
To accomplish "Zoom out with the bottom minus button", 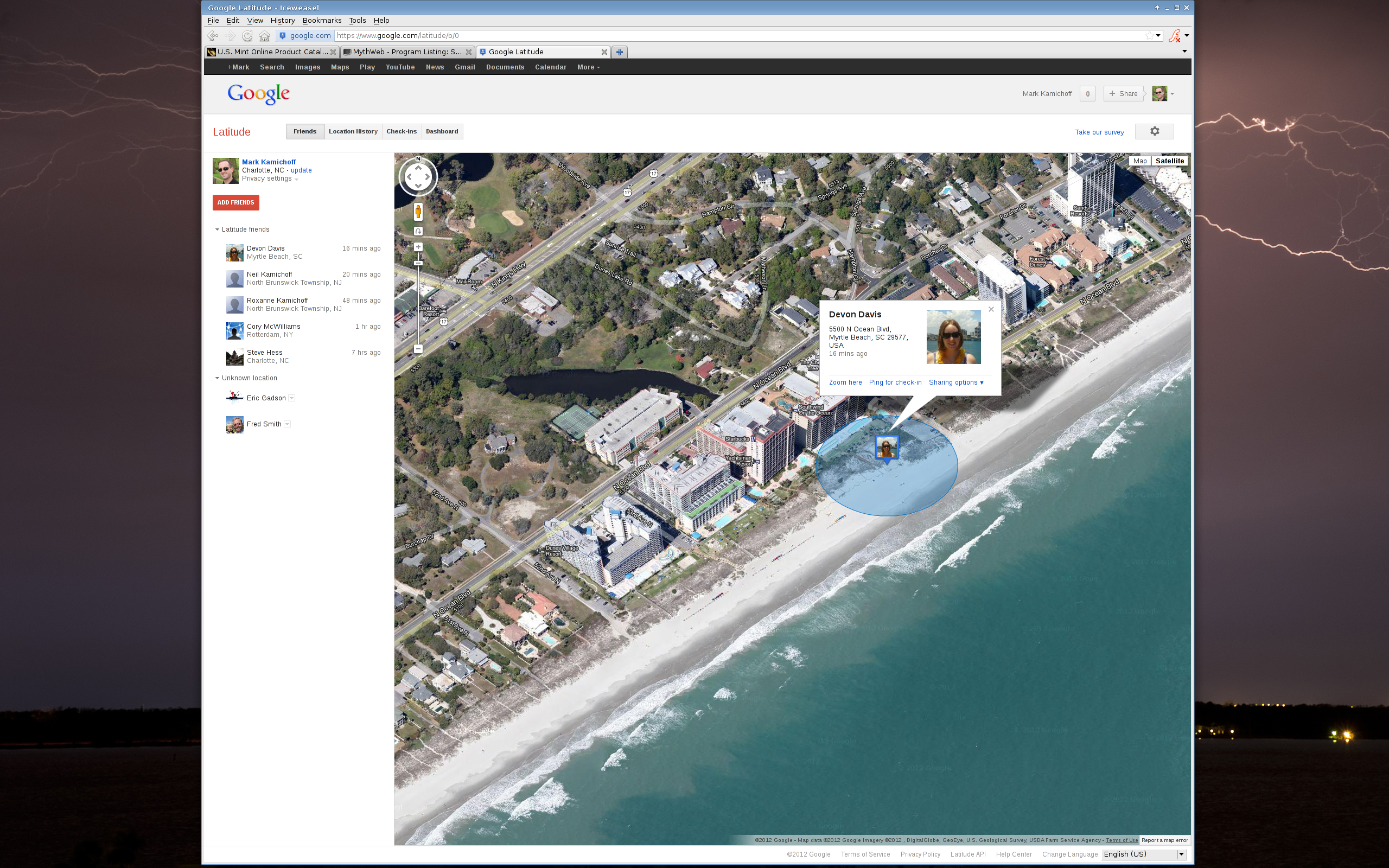I will tap(418, 349).
